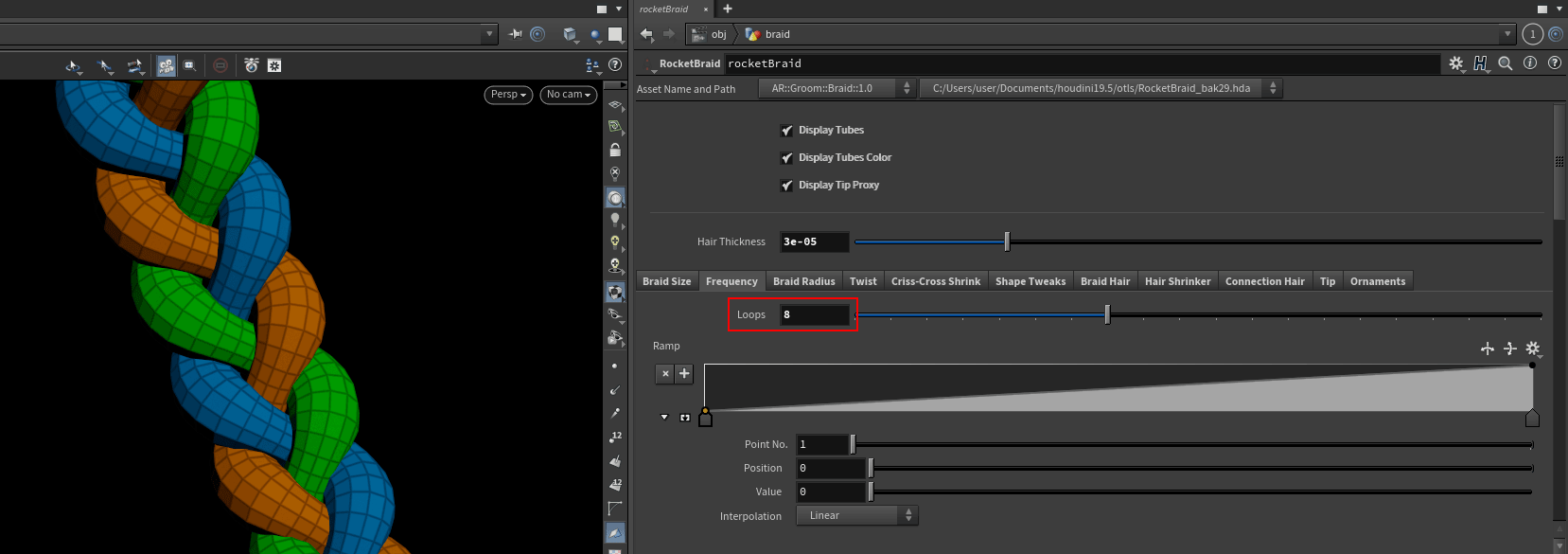The height and width of the screenshot is (554, 1568).
Task: Click the viewport follow selection target icon
Action: pyautogui.click(x=537, y=34)
